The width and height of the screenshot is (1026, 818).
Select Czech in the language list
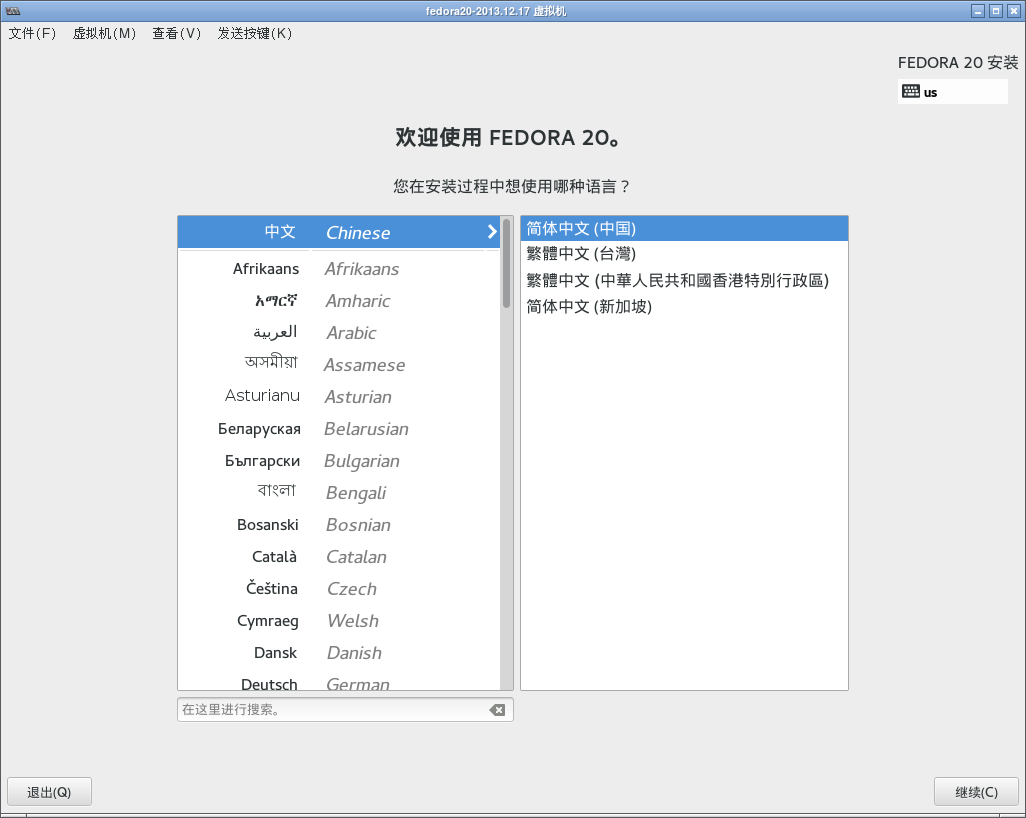[x=339, y=589]
